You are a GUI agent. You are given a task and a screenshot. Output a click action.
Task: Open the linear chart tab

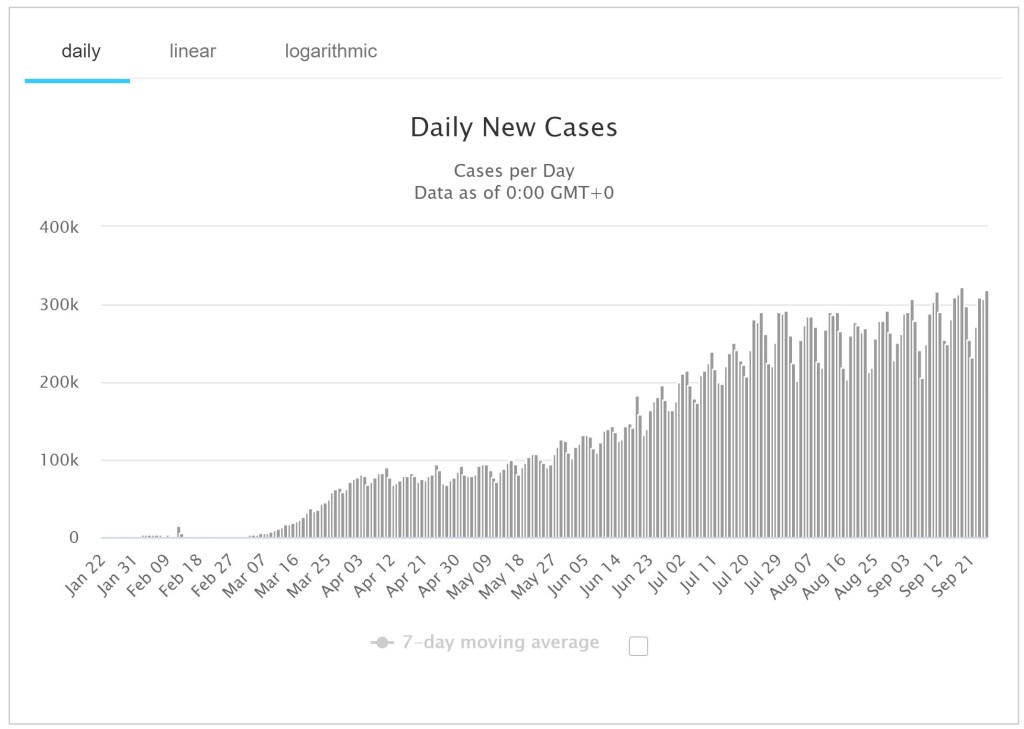(x=192, y=51)
